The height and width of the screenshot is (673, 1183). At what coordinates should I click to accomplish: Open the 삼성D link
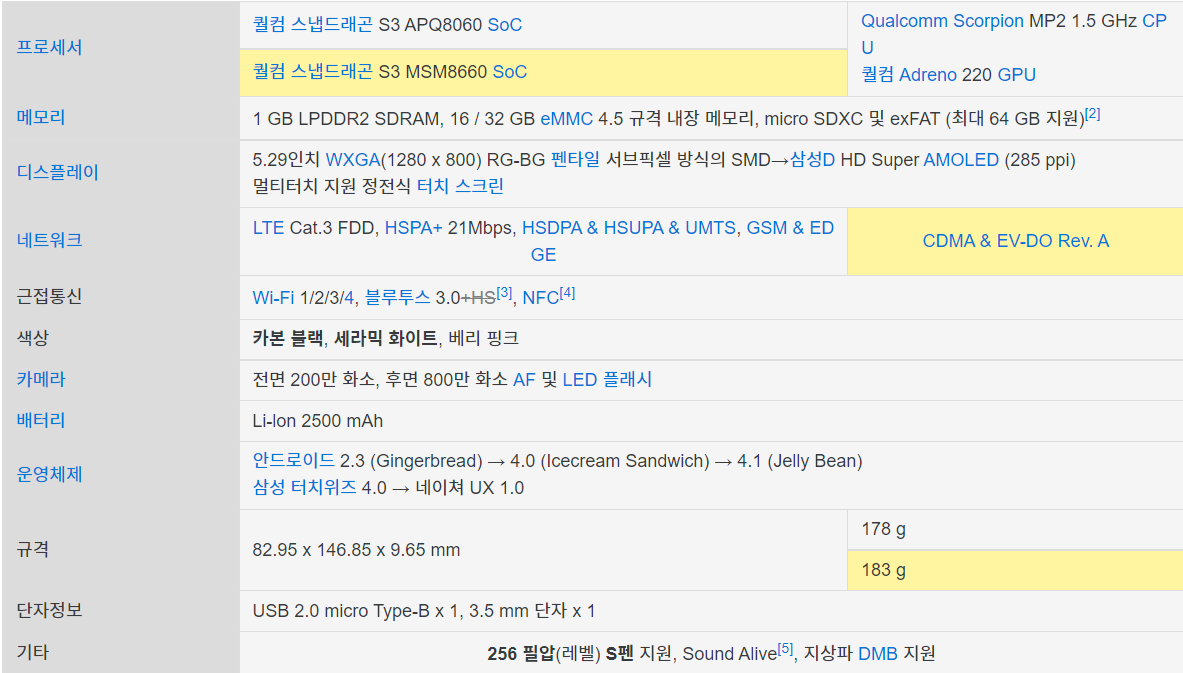[813, 160]
